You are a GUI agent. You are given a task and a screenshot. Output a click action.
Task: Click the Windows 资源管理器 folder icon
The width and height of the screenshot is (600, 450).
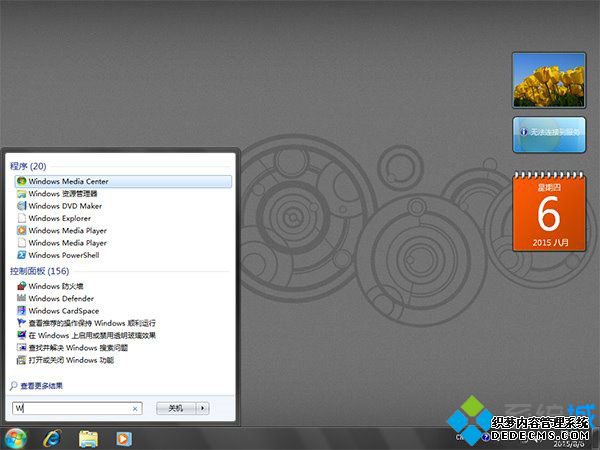(x=21, y=194)
